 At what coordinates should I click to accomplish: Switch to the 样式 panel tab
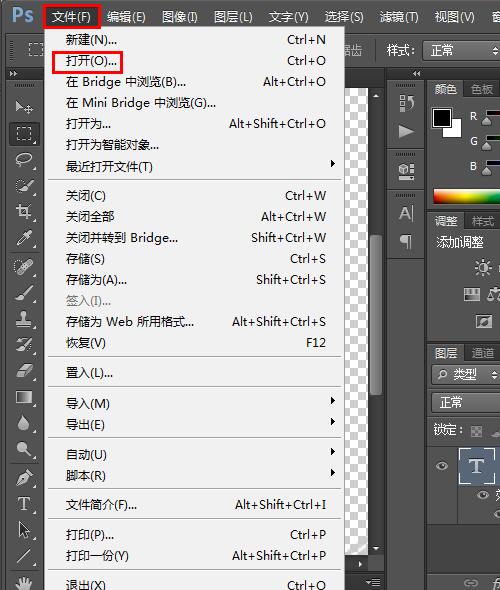point(482,221)
